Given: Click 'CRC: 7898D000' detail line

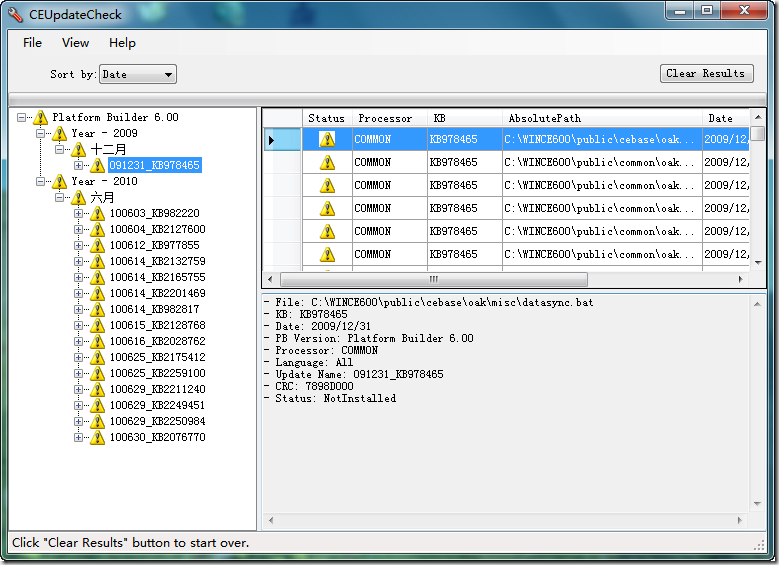Looking at the screenshot, I should [309, 387].
